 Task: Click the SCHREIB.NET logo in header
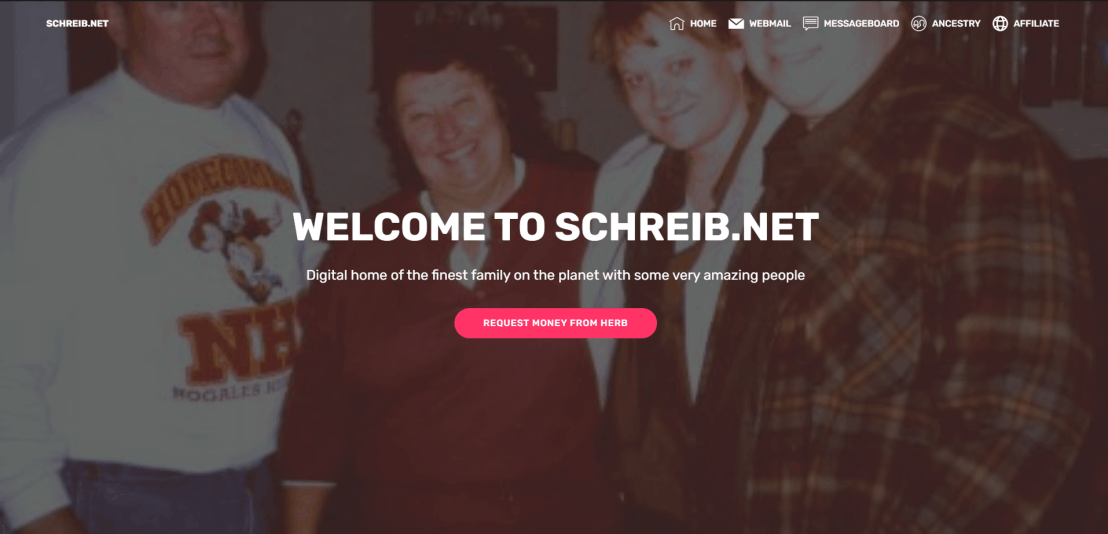[77, 23]
